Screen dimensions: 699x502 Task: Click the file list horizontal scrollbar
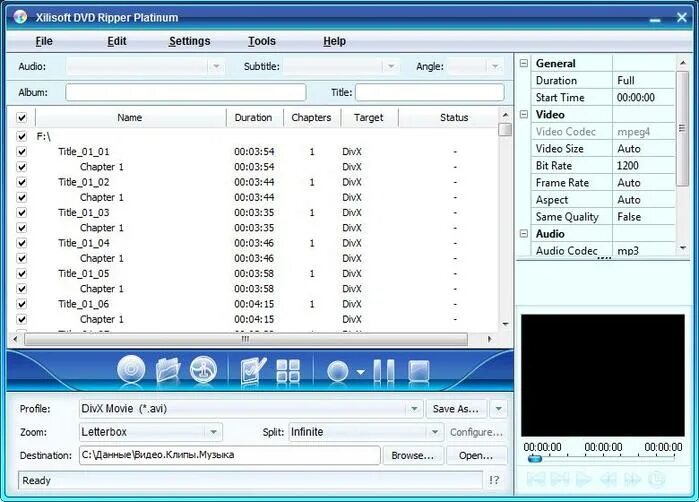[x=246, y=339]
